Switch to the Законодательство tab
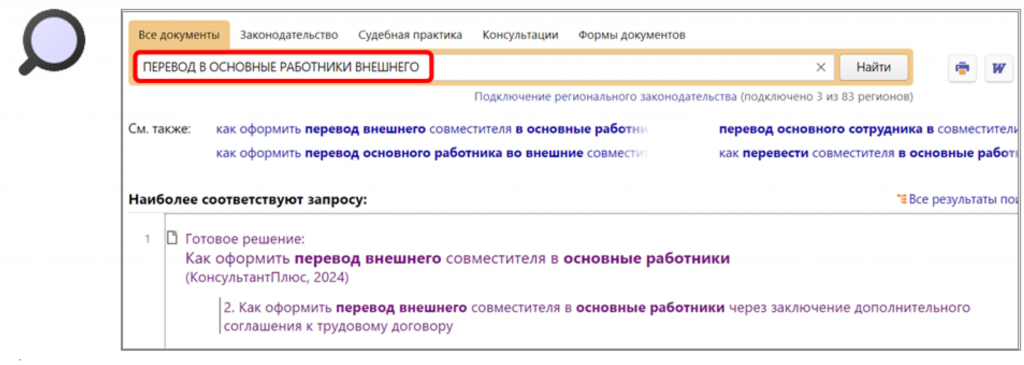Screen dimensions: 1024x365 pyautogui.click(x=289, y=35)
